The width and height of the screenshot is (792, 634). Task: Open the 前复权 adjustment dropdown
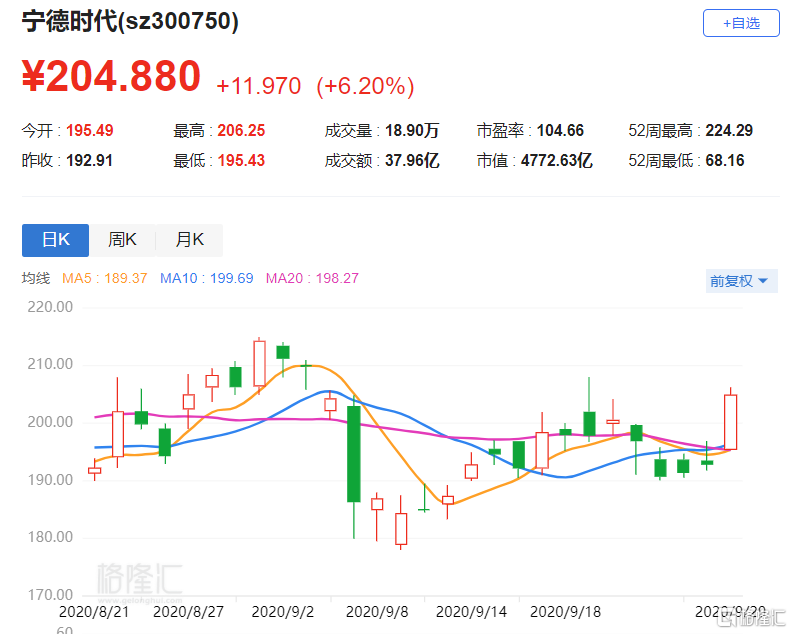[x=741, y=281]
